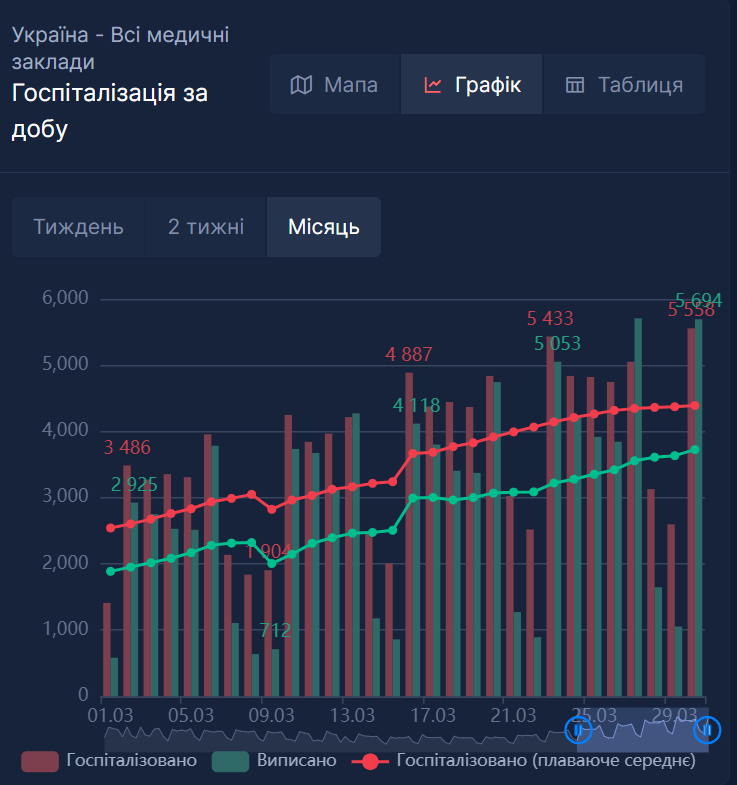
Task: Click the left range slider handle
Action: click(x=579, y=730)
